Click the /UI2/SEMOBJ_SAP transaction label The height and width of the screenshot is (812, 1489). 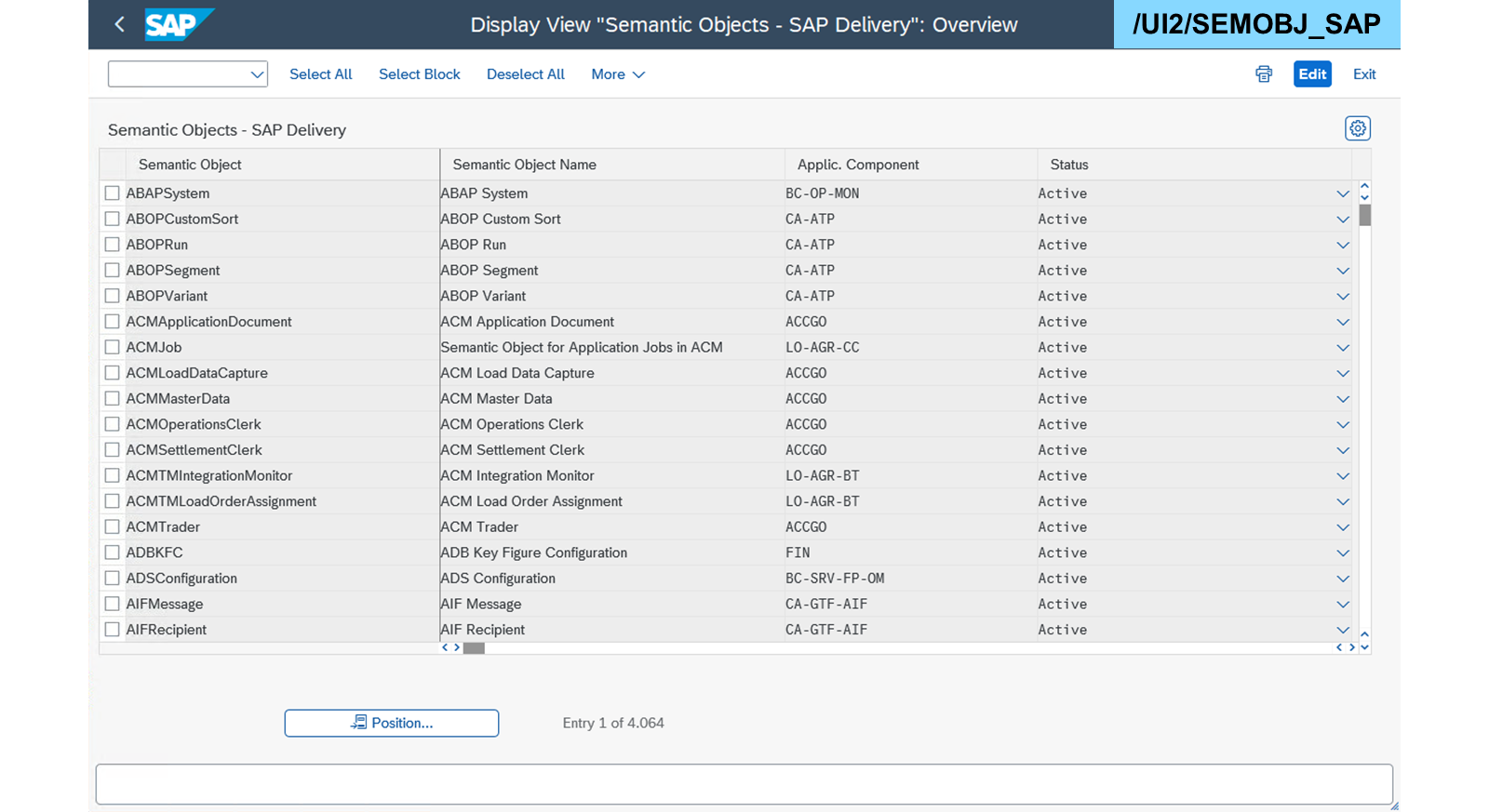tap(1256, 24)
